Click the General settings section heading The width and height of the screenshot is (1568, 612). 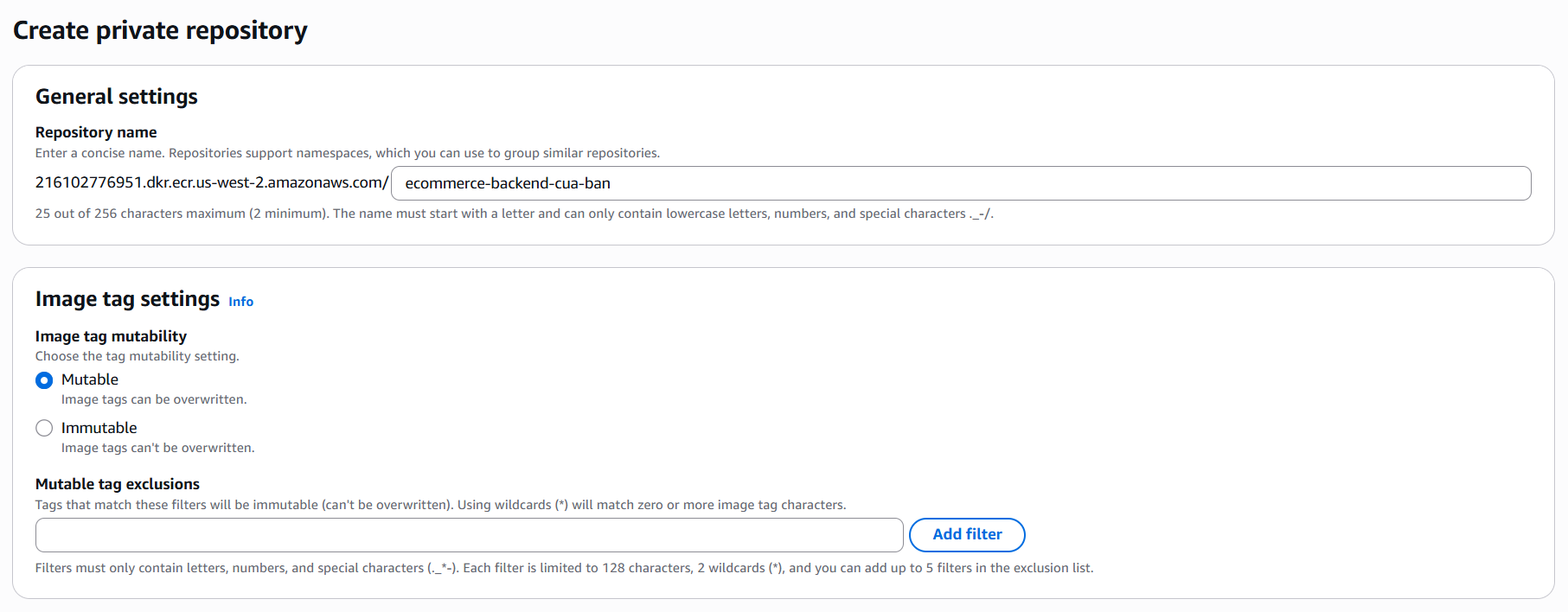point(116,97)
